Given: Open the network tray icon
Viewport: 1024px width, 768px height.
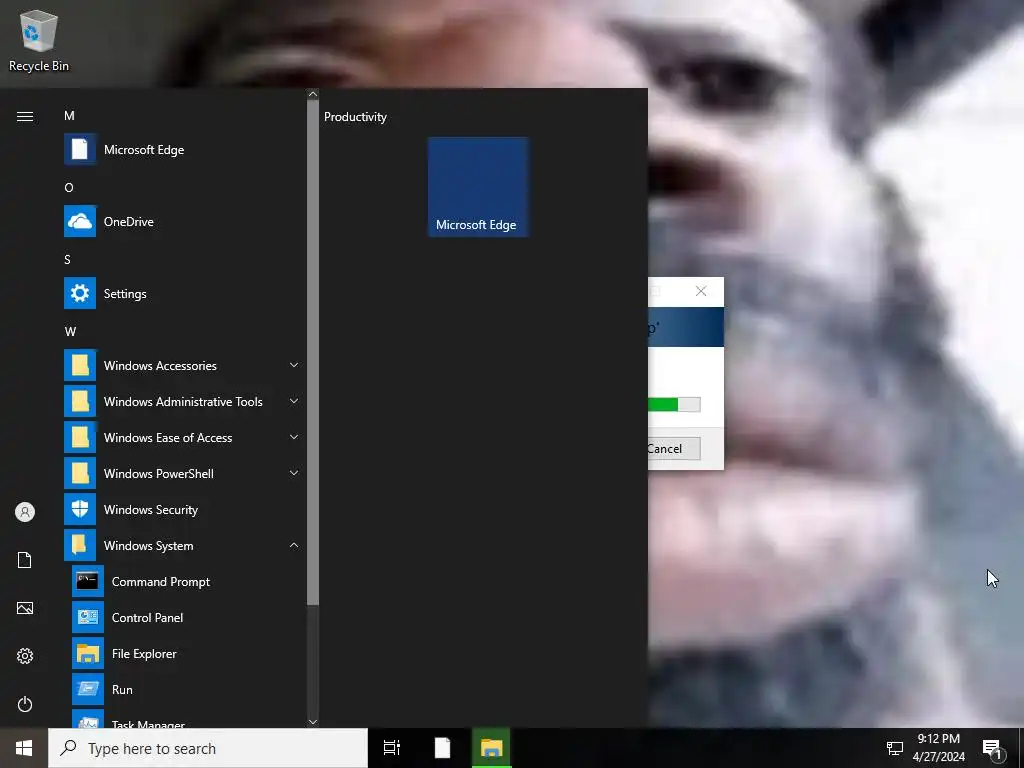Looking at the screenshot, I should [895, 748].
